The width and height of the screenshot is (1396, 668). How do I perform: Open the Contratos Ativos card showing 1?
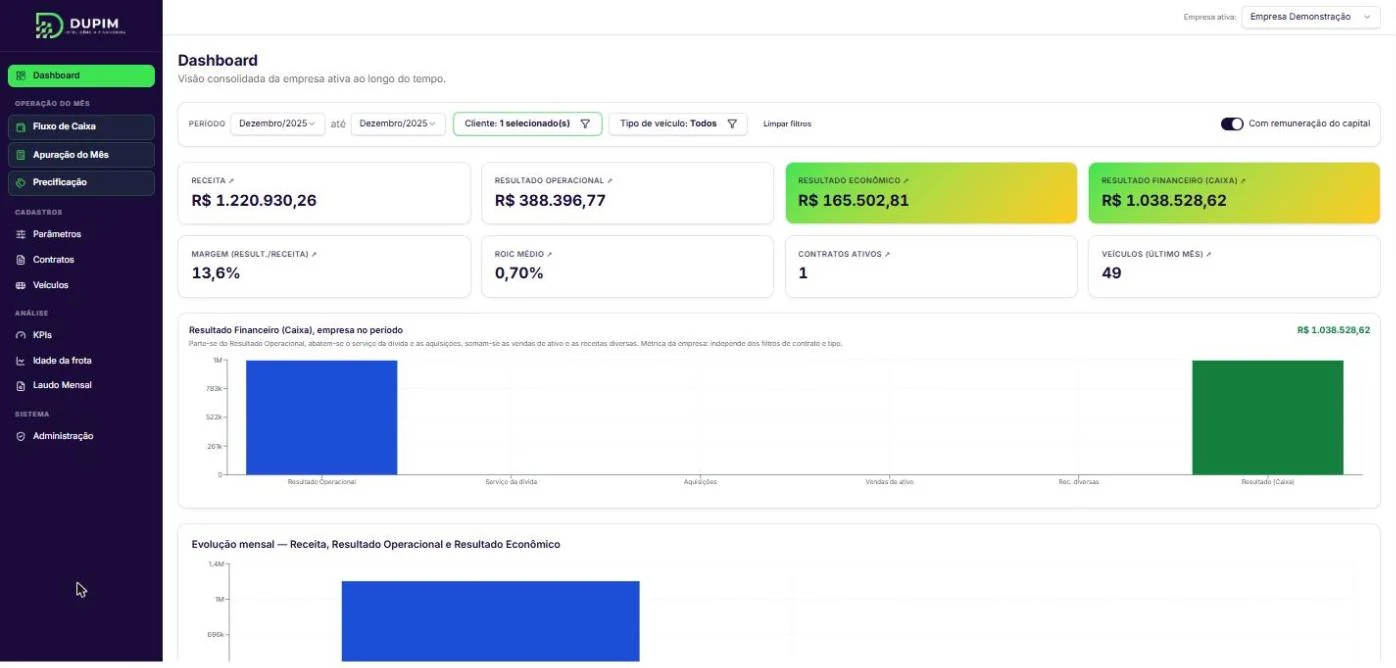click(931, 267)
